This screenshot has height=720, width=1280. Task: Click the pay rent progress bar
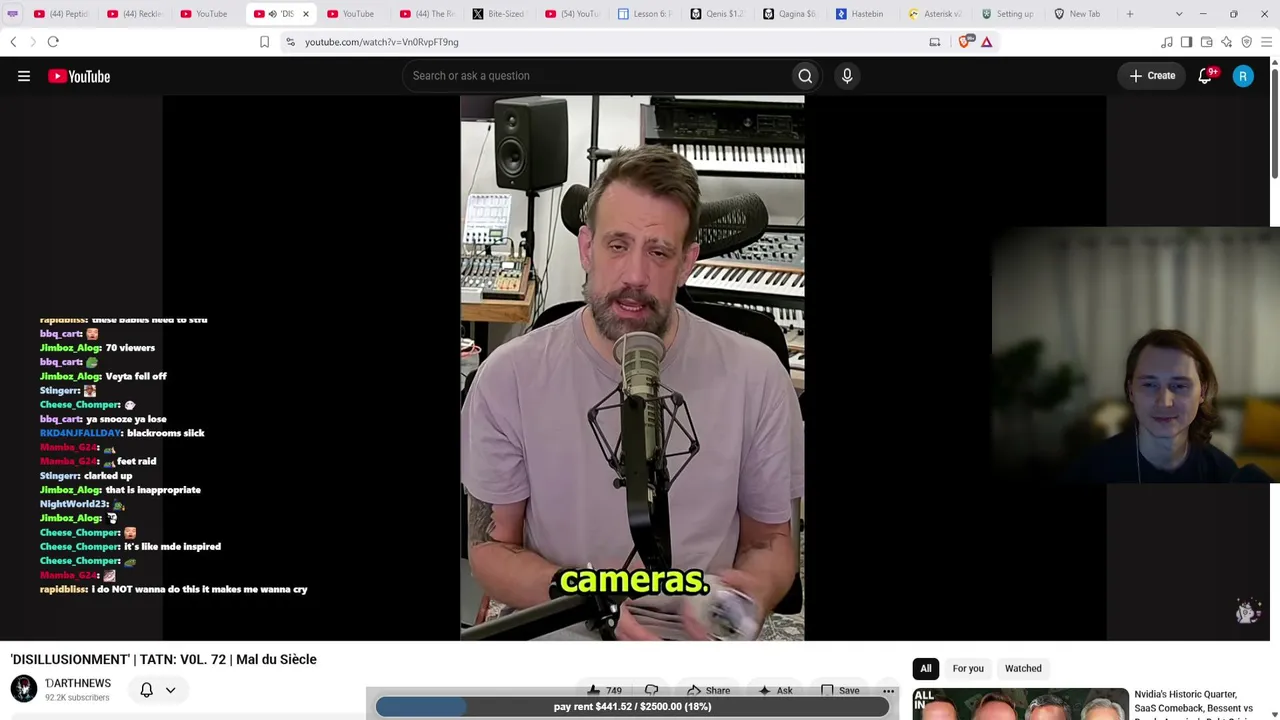[632, 707]
